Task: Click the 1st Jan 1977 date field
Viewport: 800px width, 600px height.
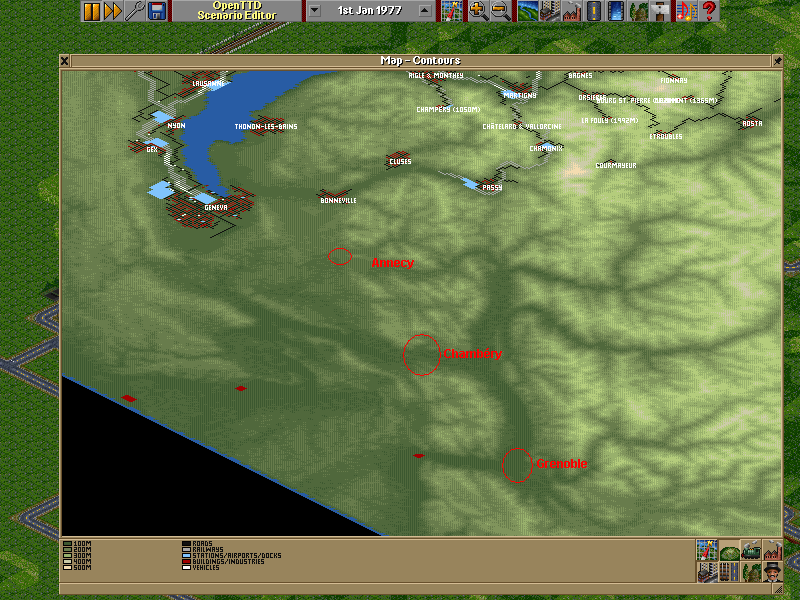Action: click(369, 11)
